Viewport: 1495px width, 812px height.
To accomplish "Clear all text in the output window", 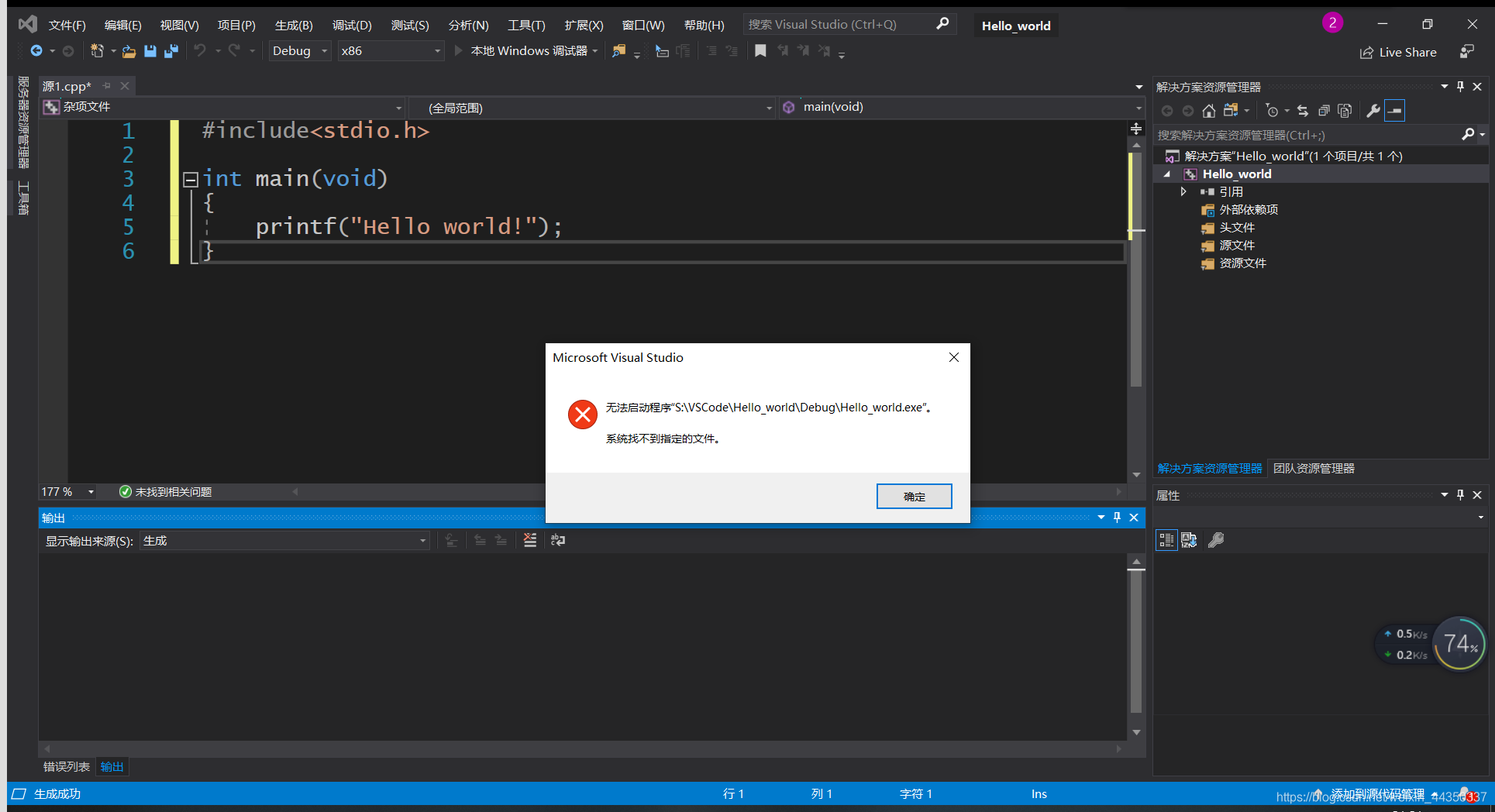I will point(529,540).
